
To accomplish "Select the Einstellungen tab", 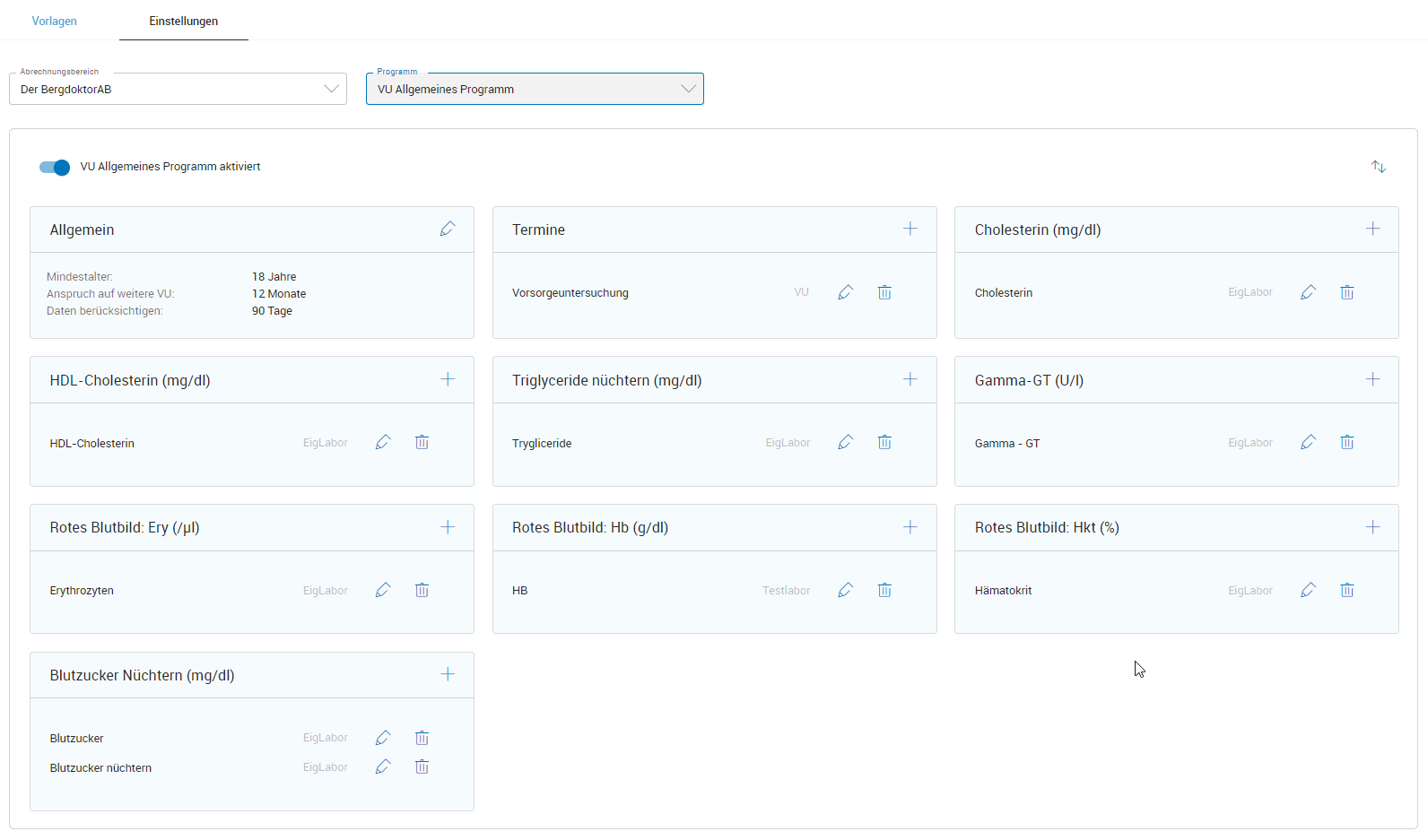I will pos(183,21).
